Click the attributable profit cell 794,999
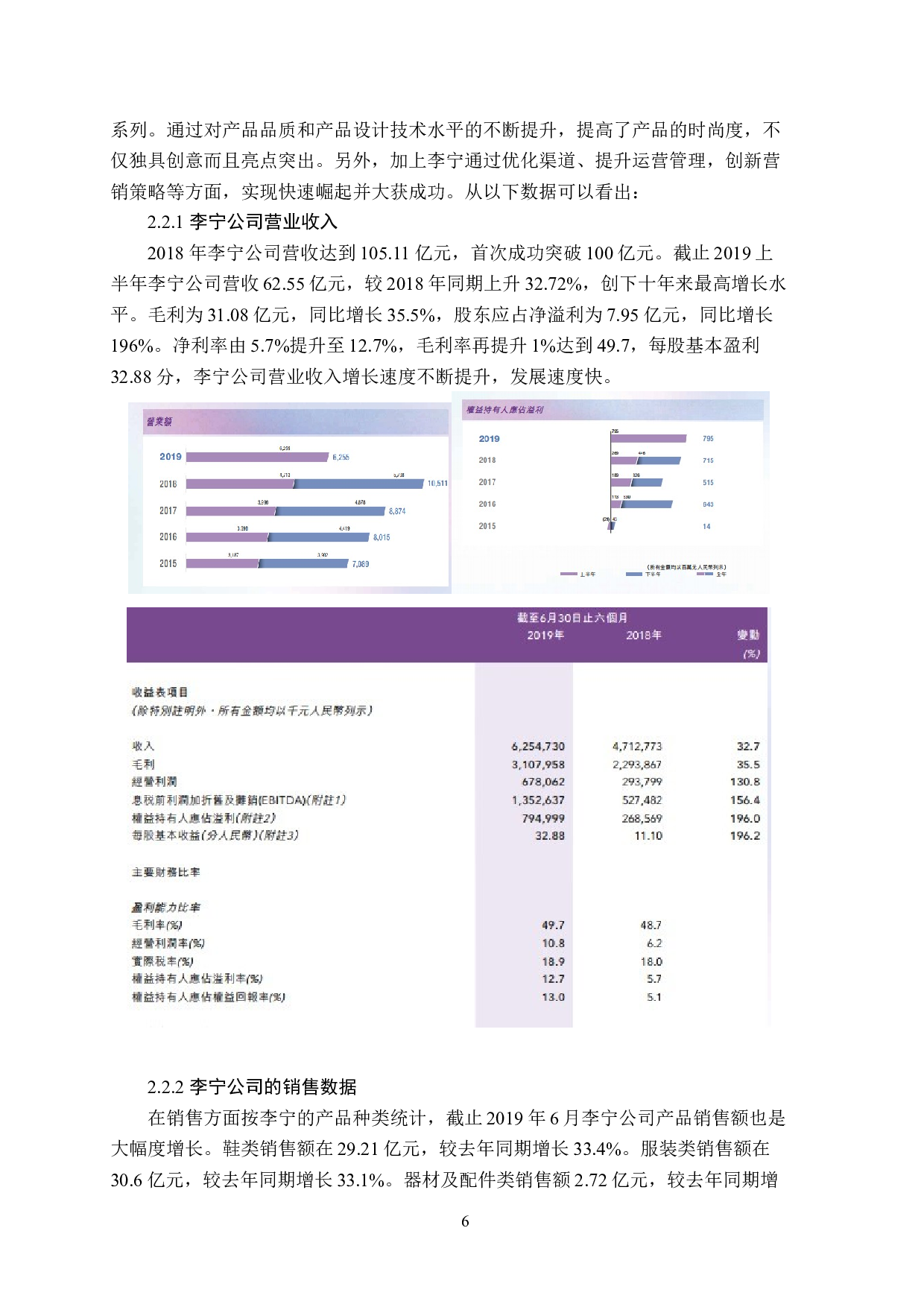 click(x=543, y=818)
